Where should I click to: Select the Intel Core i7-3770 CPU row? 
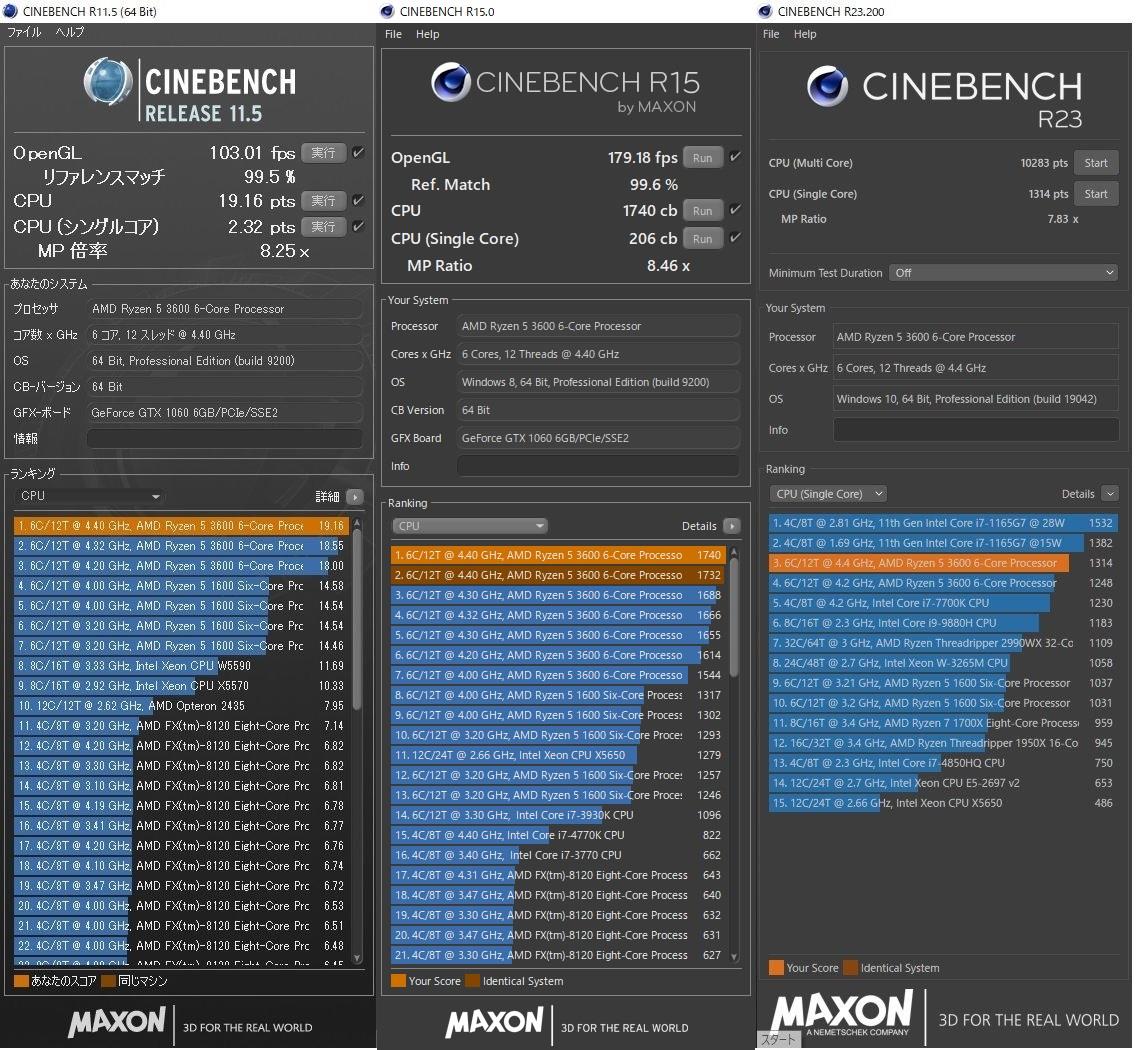click(x=558, y=855)
